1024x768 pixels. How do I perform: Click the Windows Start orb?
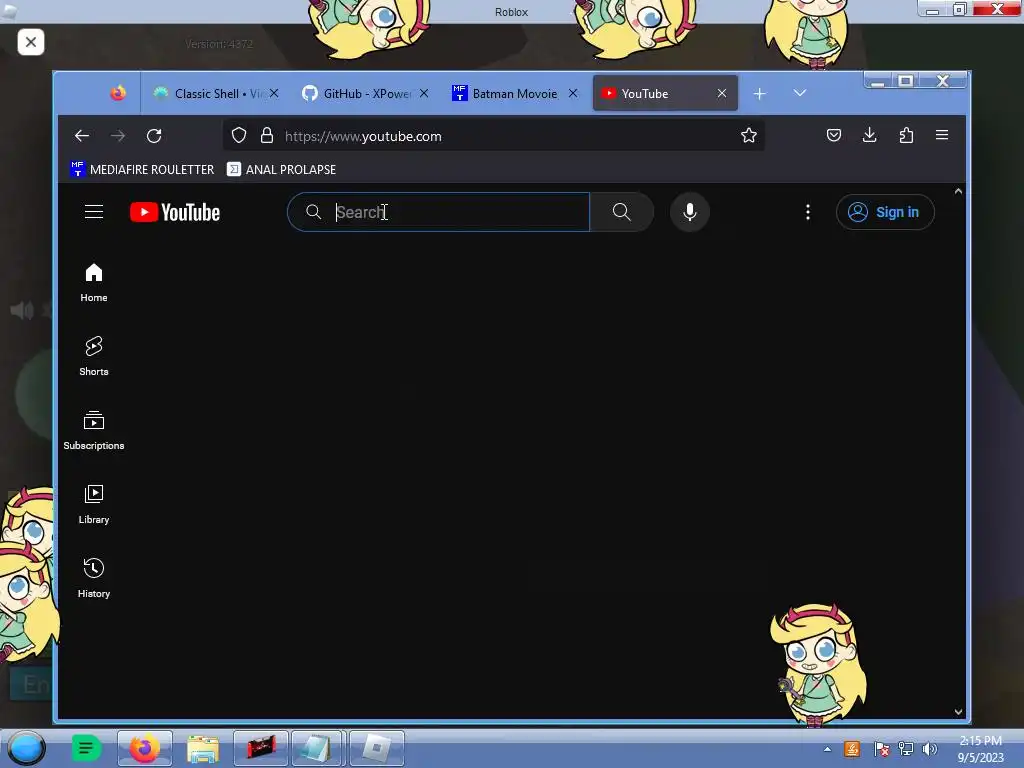tap(26, 748)
